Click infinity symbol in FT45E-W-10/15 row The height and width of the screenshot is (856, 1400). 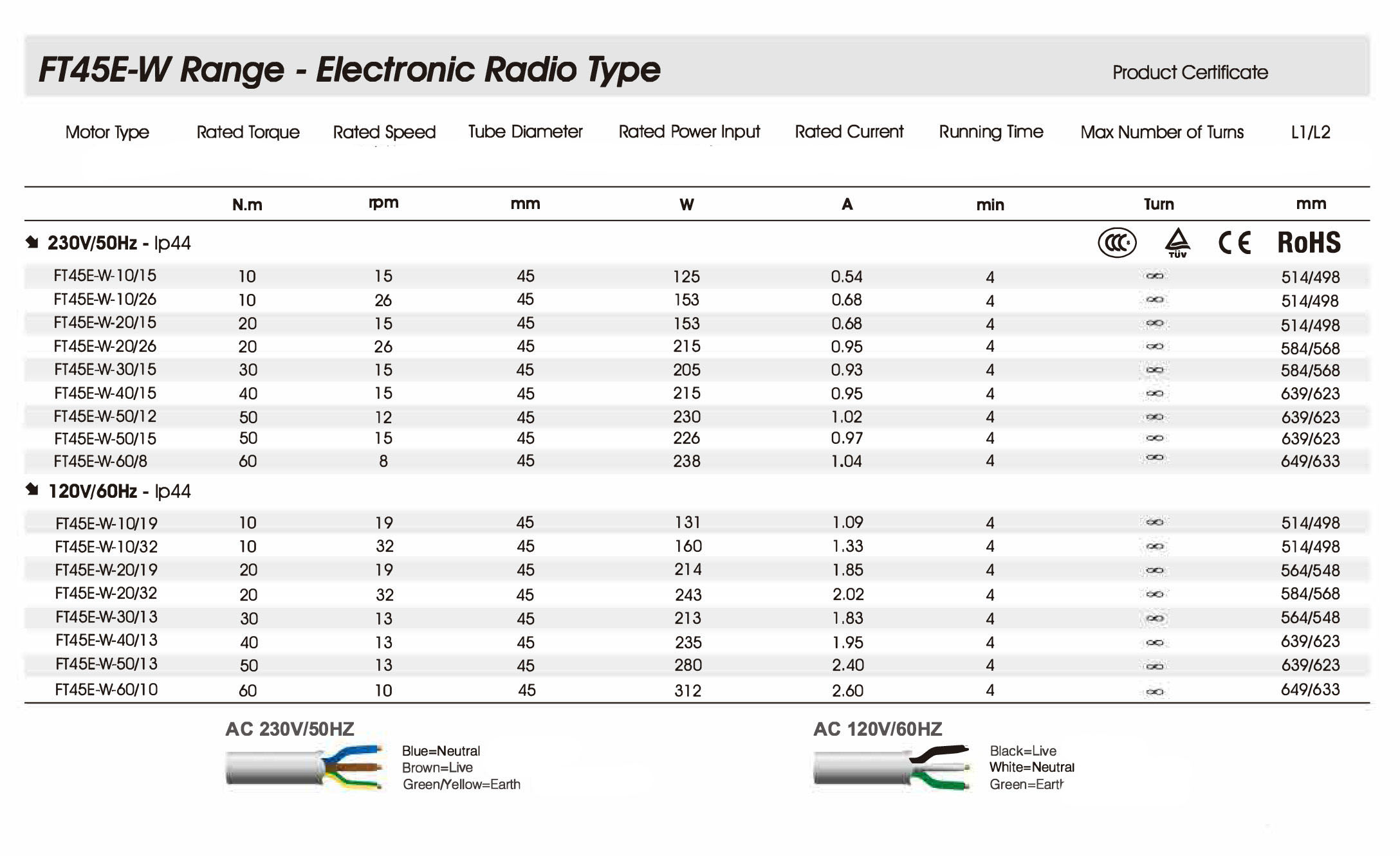click(x=1155, y=276)
